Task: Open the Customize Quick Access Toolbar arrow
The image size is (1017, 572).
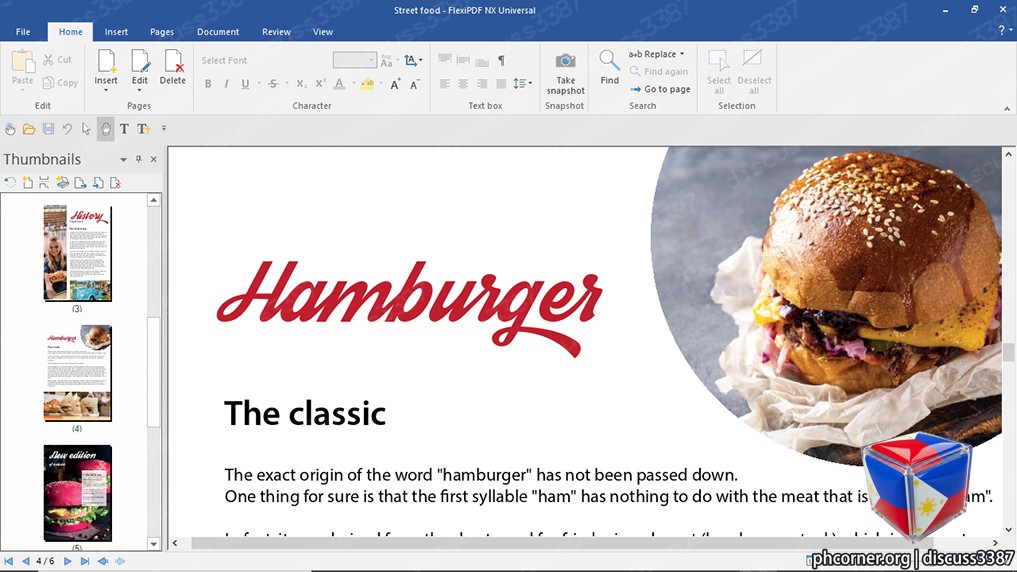Action: [164, 128]
